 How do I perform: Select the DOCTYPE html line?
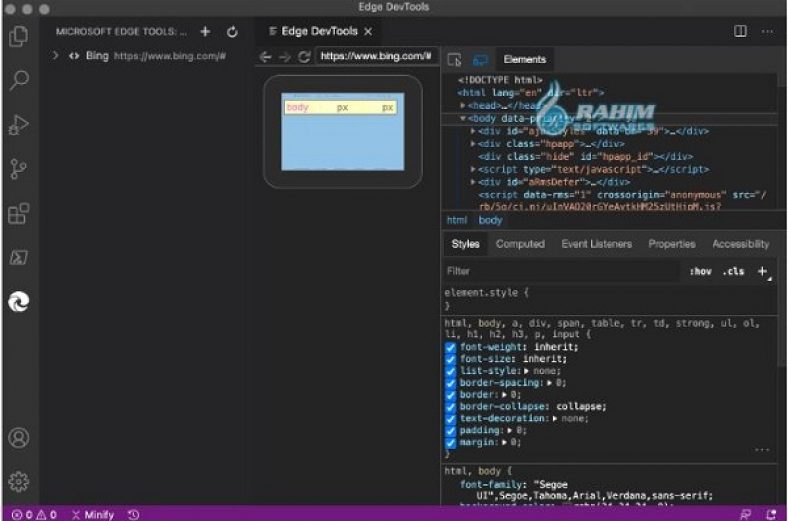[x=501, y=80]
